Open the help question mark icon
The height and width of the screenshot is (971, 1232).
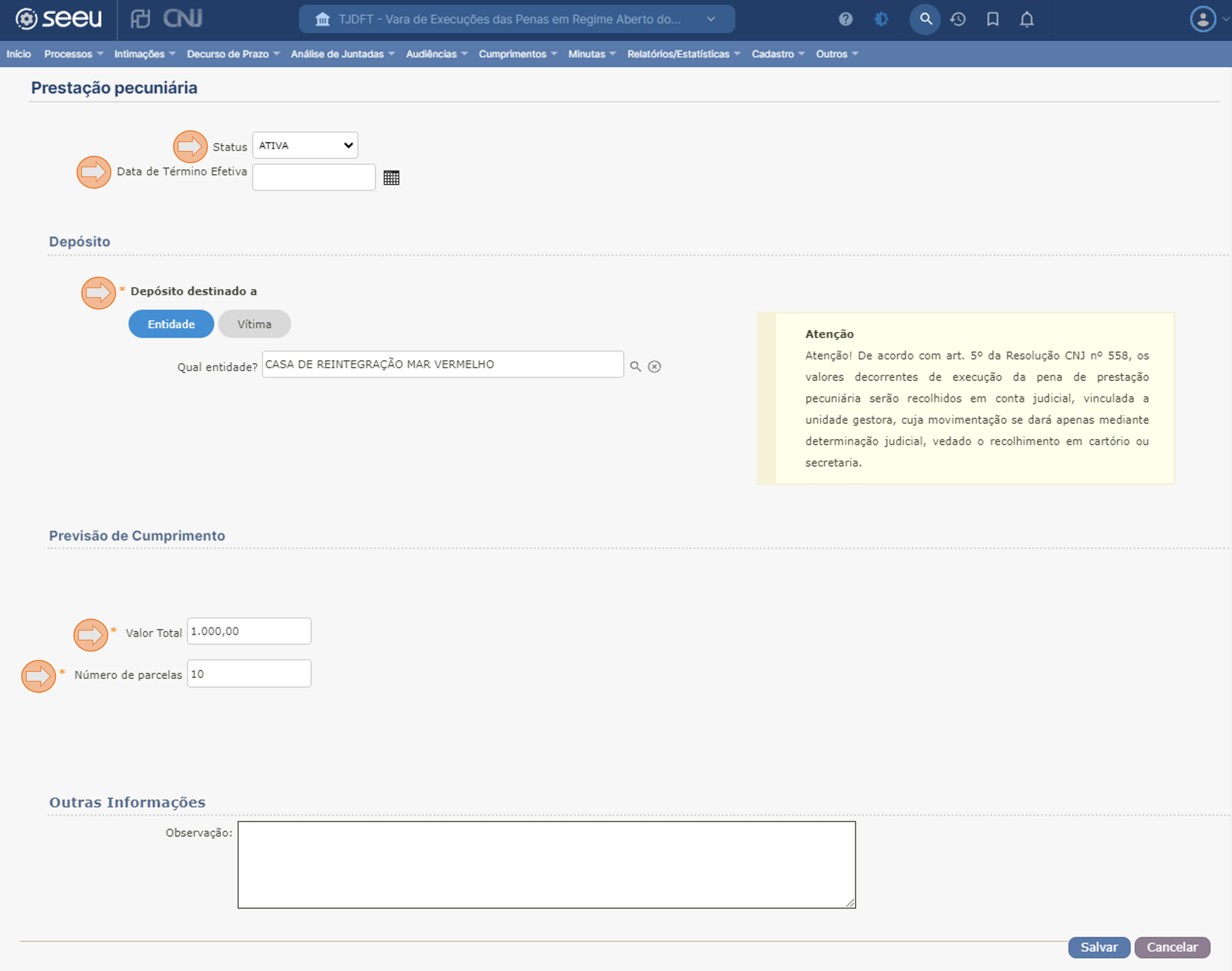(x=846, y=19)
